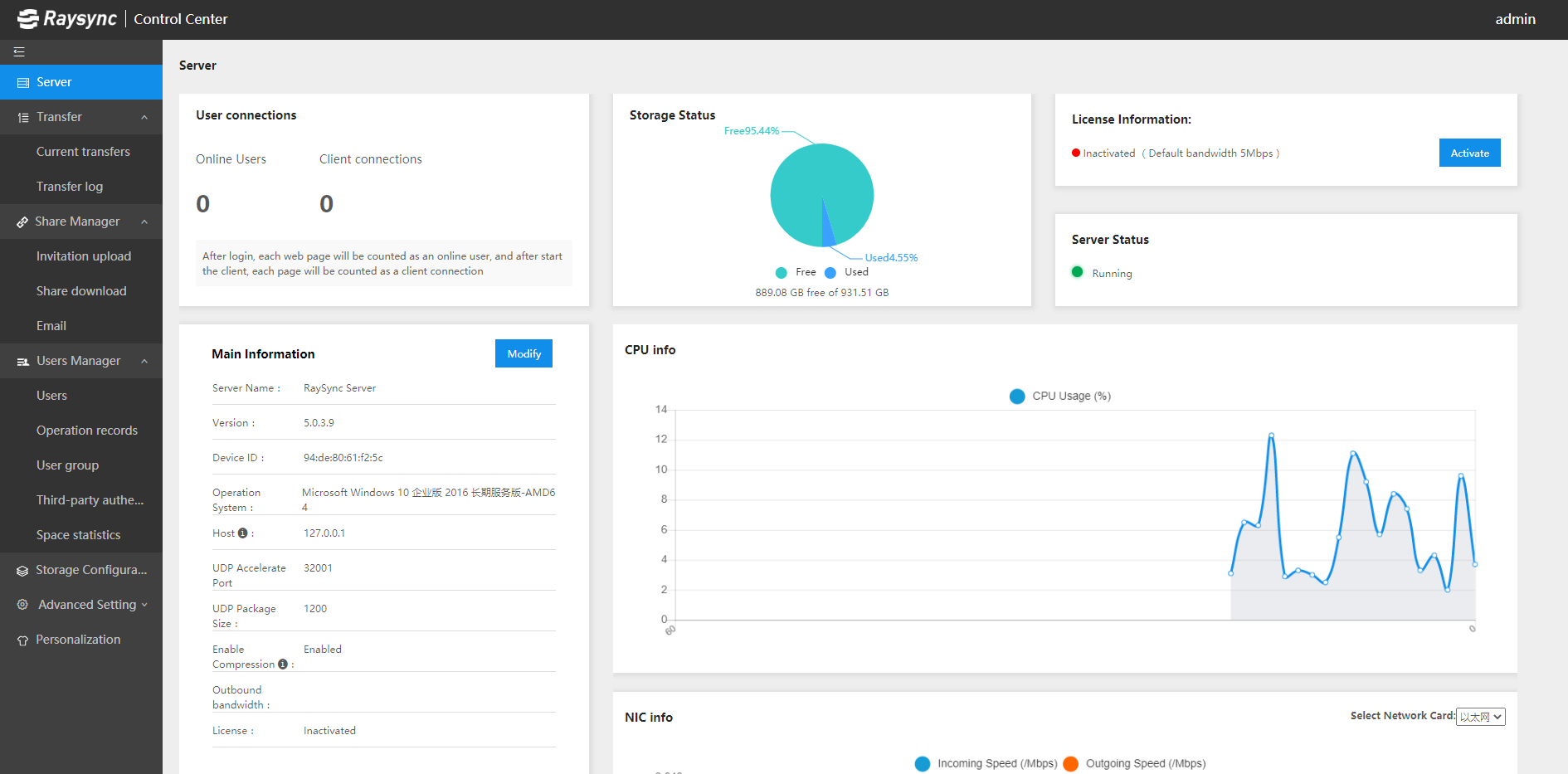This screenshot has width=1568, height=774.
Task: Open Transfer log page
Action: [x=81, y=187]
